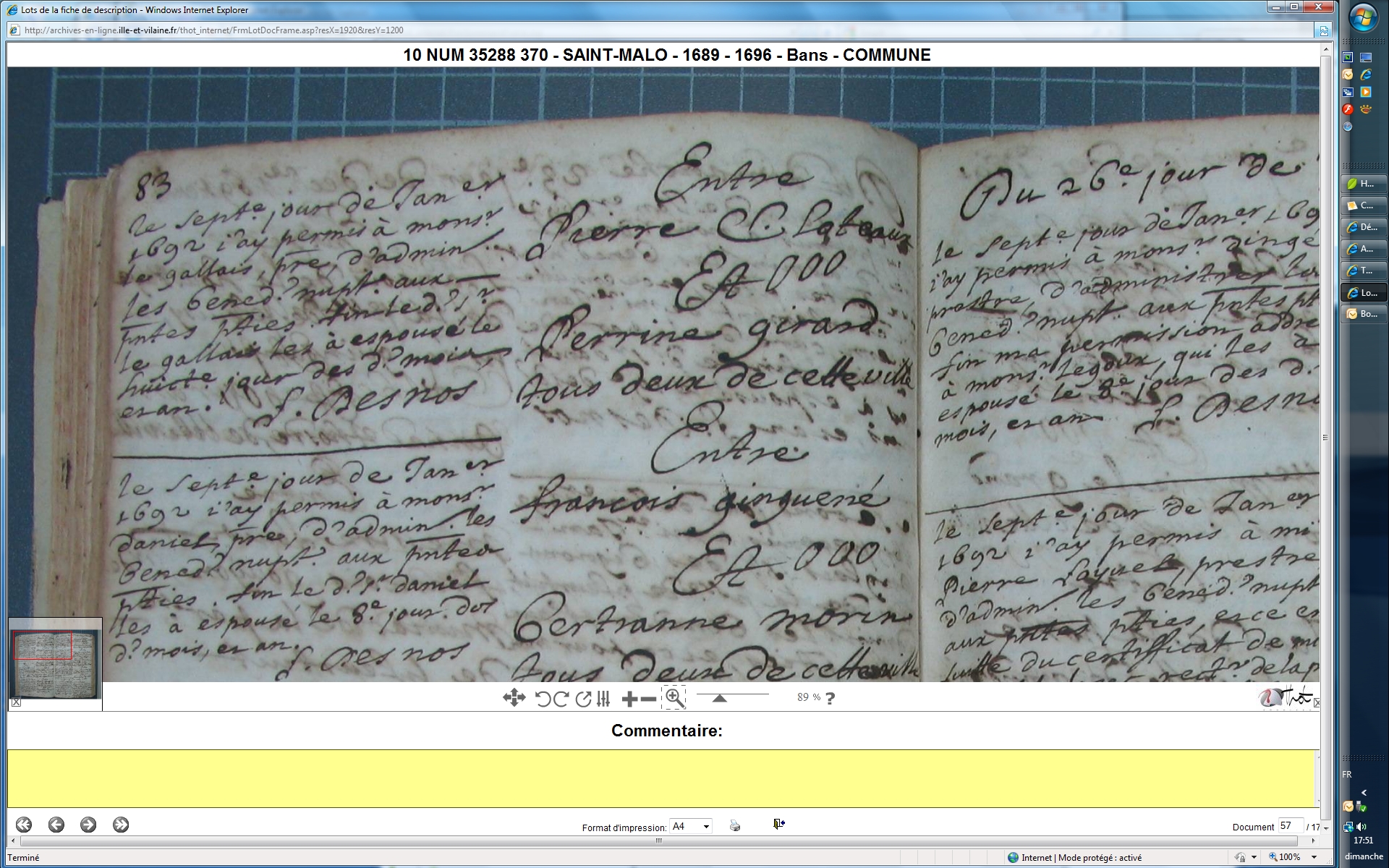
Task: Click the yellow Commentaire text area
Action: tap(661, 778)
